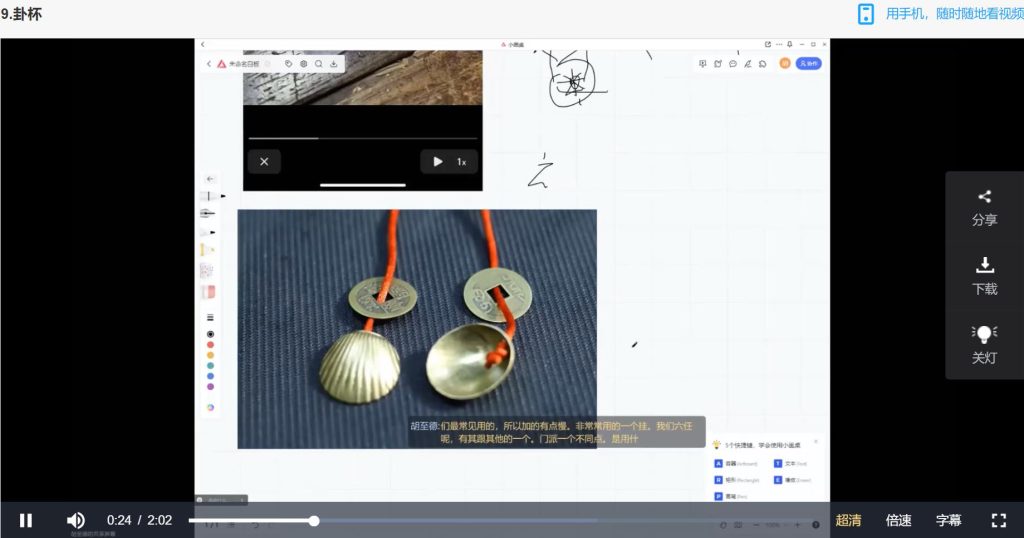Toggle the 关灯 lights-off mode
Screen dimensions: 1024x538
[x=984, y=344]
